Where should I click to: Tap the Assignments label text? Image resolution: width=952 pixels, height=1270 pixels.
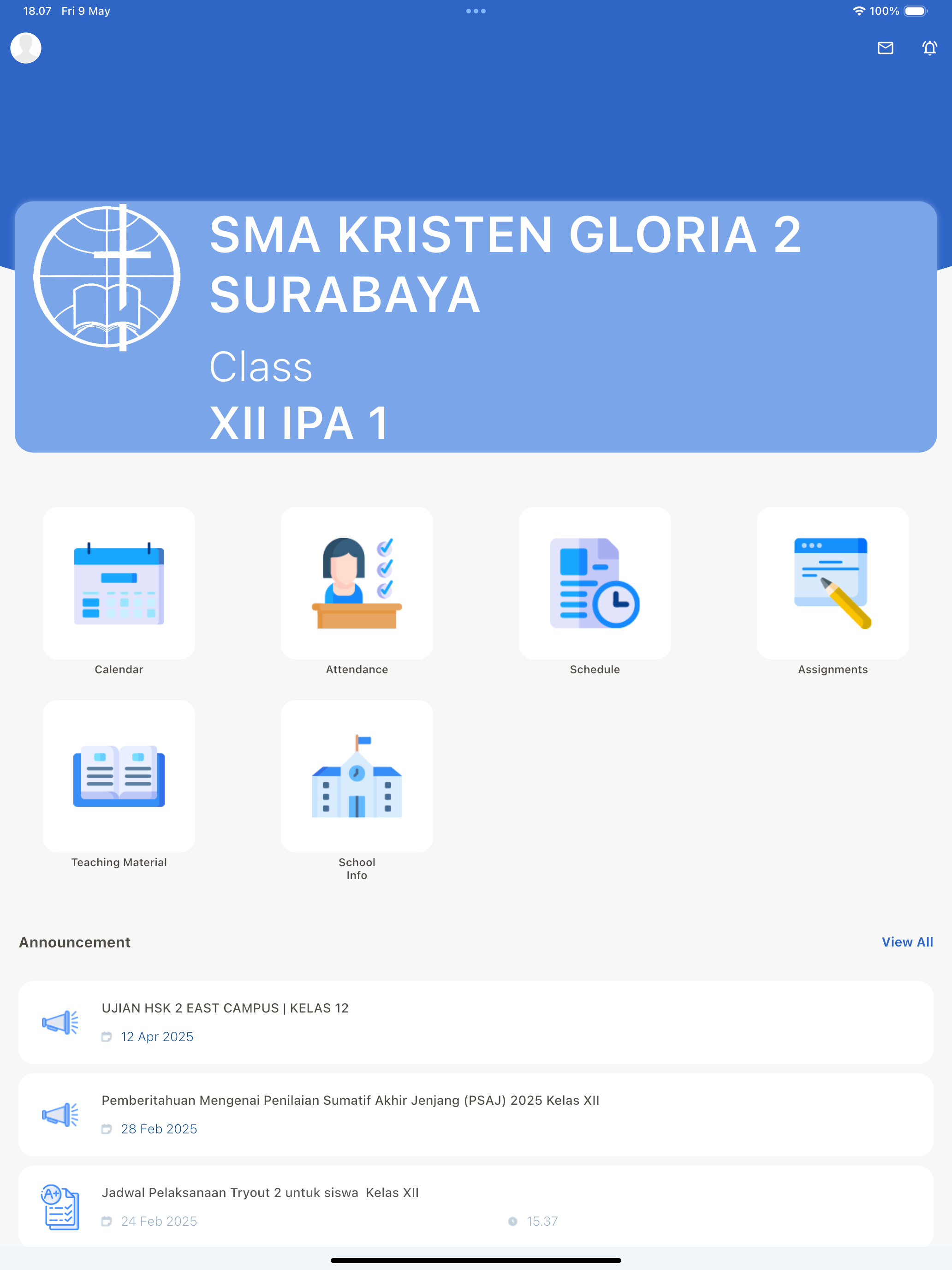pos(833,670)
